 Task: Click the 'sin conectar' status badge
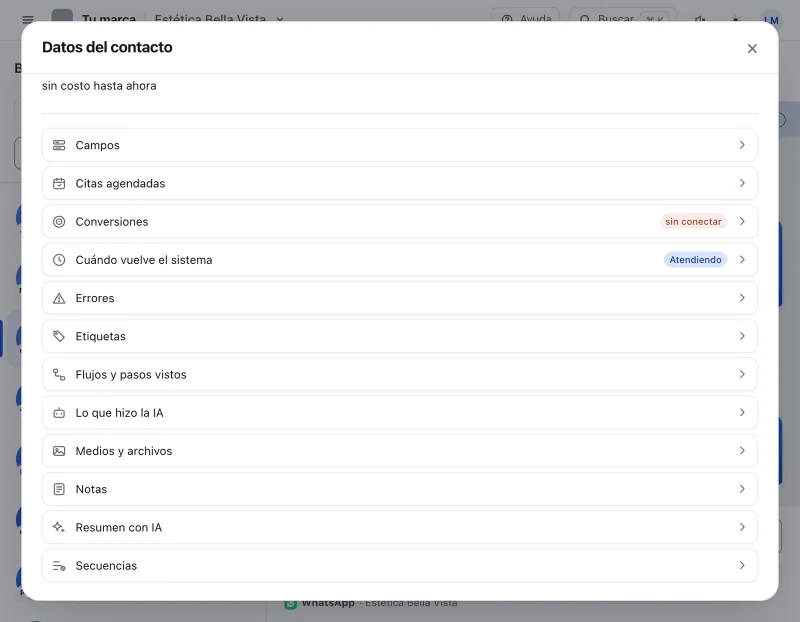[x=693, y=222]
